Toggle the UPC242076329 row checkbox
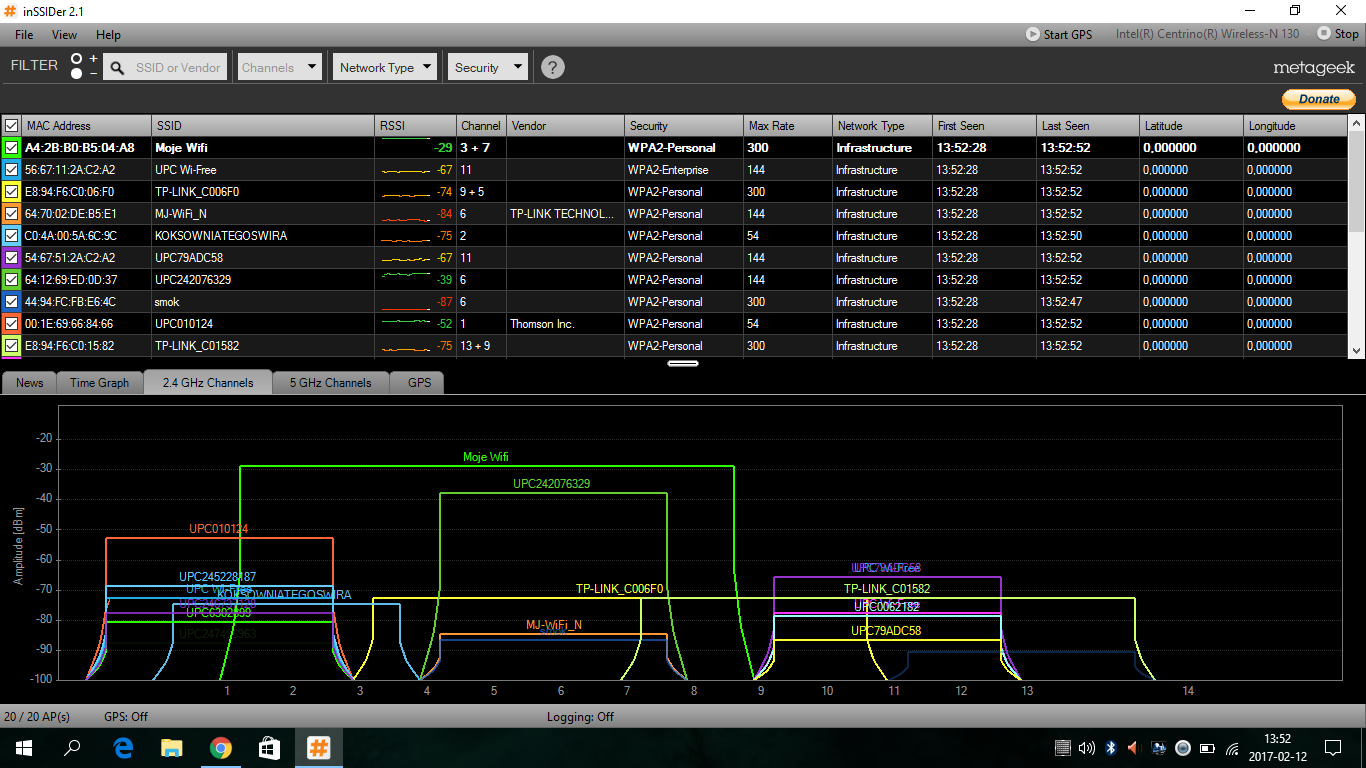The height and width of the screenshot is (768, 1366). (x=12, y=280)
